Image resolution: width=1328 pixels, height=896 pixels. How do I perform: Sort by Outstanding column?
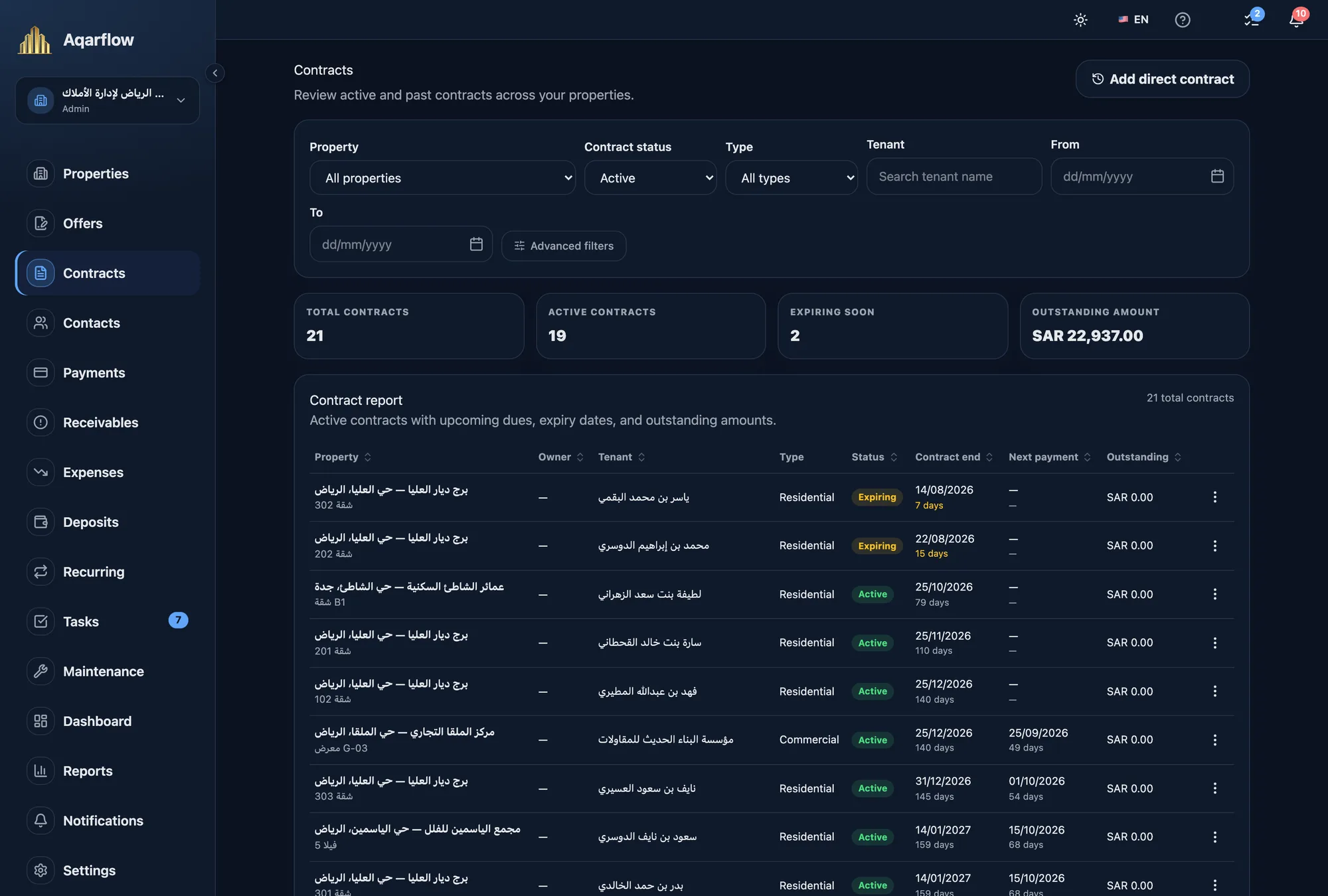pos(1144,457)
